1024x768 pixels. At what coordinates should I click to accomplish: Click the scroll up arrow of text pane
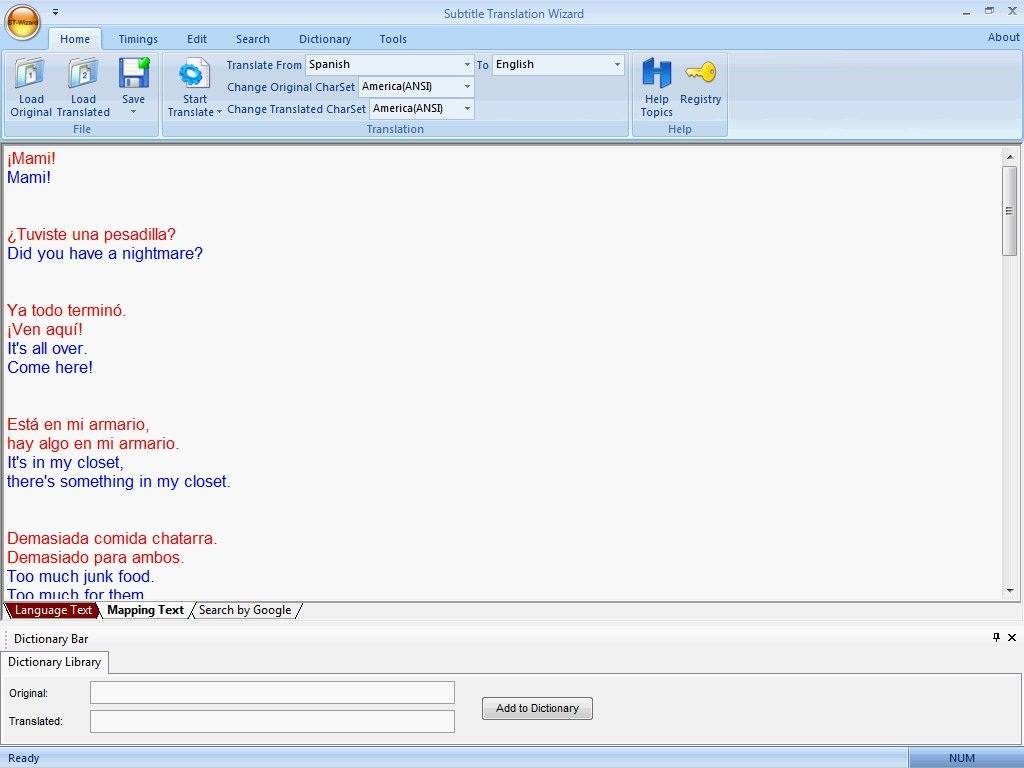1010,157
